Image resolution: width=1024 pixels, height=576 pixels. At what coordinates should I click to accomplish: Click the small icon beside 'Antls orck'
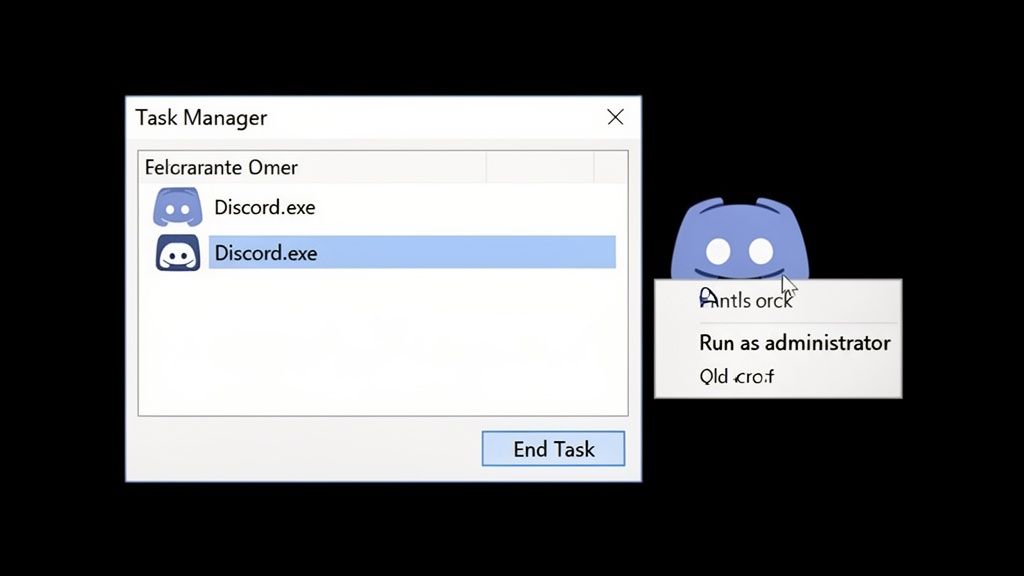coord(707,298)
